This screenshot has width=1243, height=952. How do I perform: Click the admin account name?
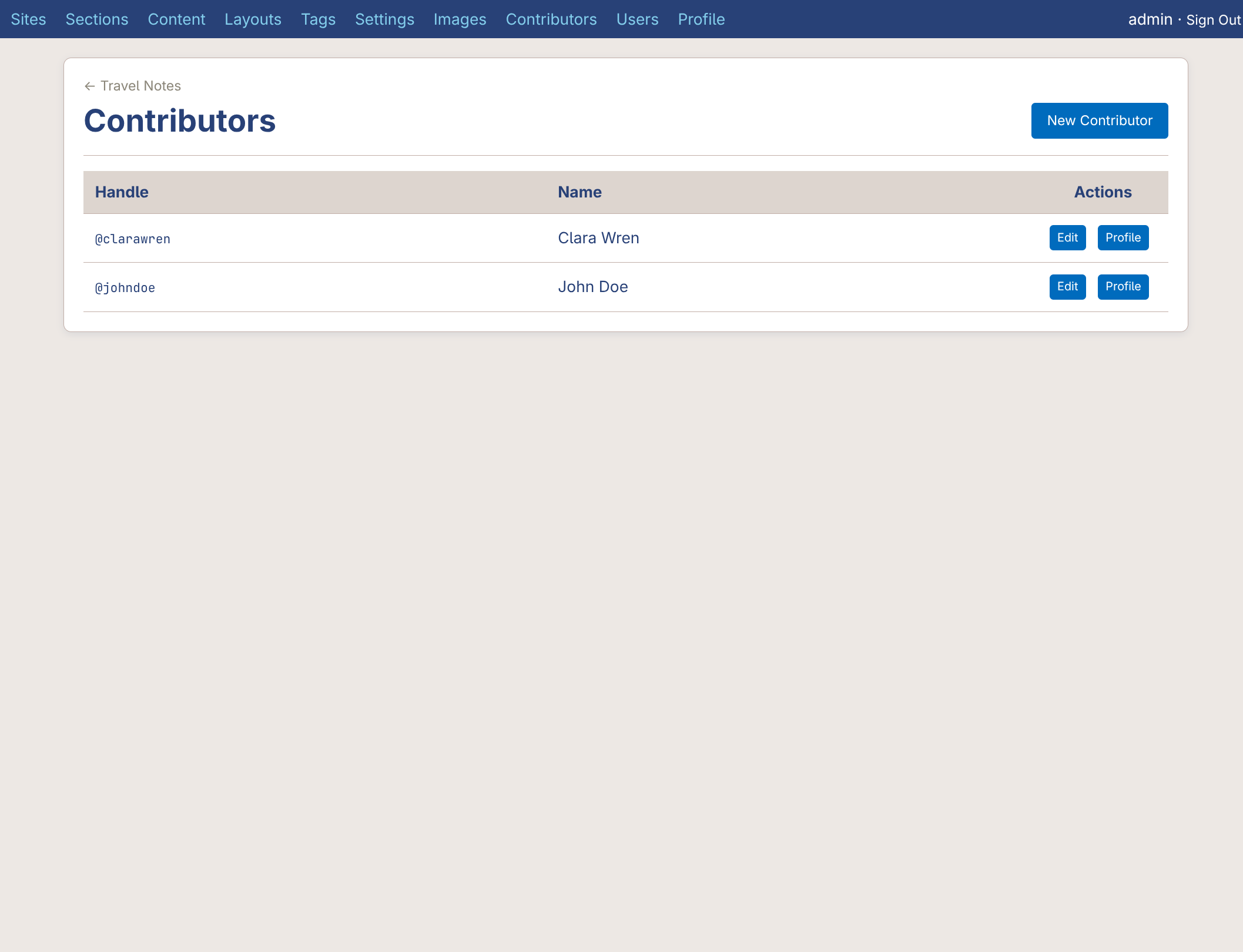[1150, 19]
